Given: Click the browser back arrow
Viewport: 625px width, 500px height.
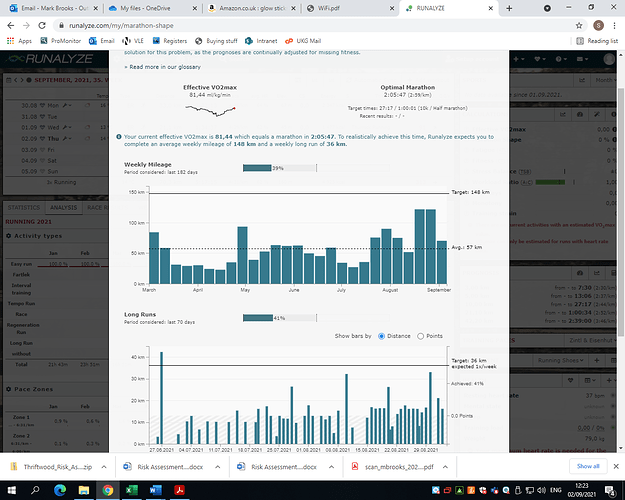Looking at the screenshot, I should (x=11, y=26).
